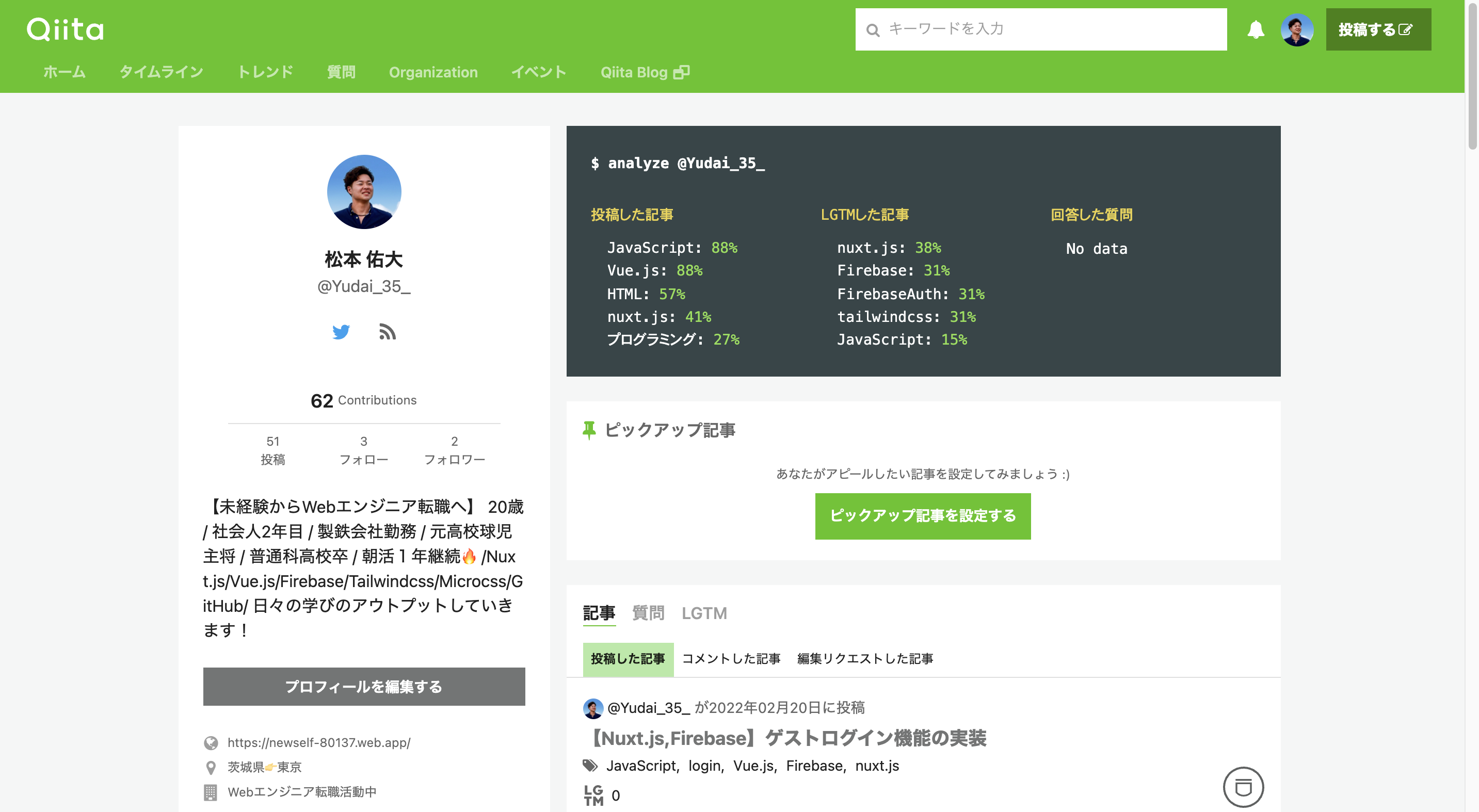Switch to the LGTM tab

[x=704, y=613]
